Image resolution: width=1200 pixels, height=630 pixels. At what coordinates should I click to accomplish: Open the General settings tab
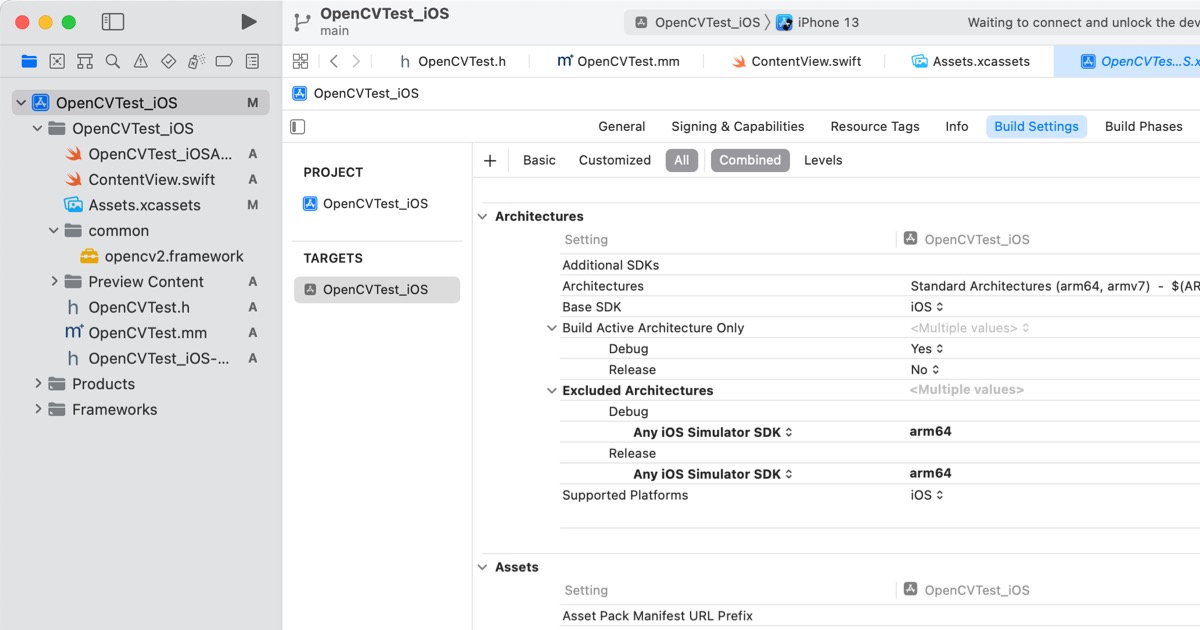click(x=622, y=126)
